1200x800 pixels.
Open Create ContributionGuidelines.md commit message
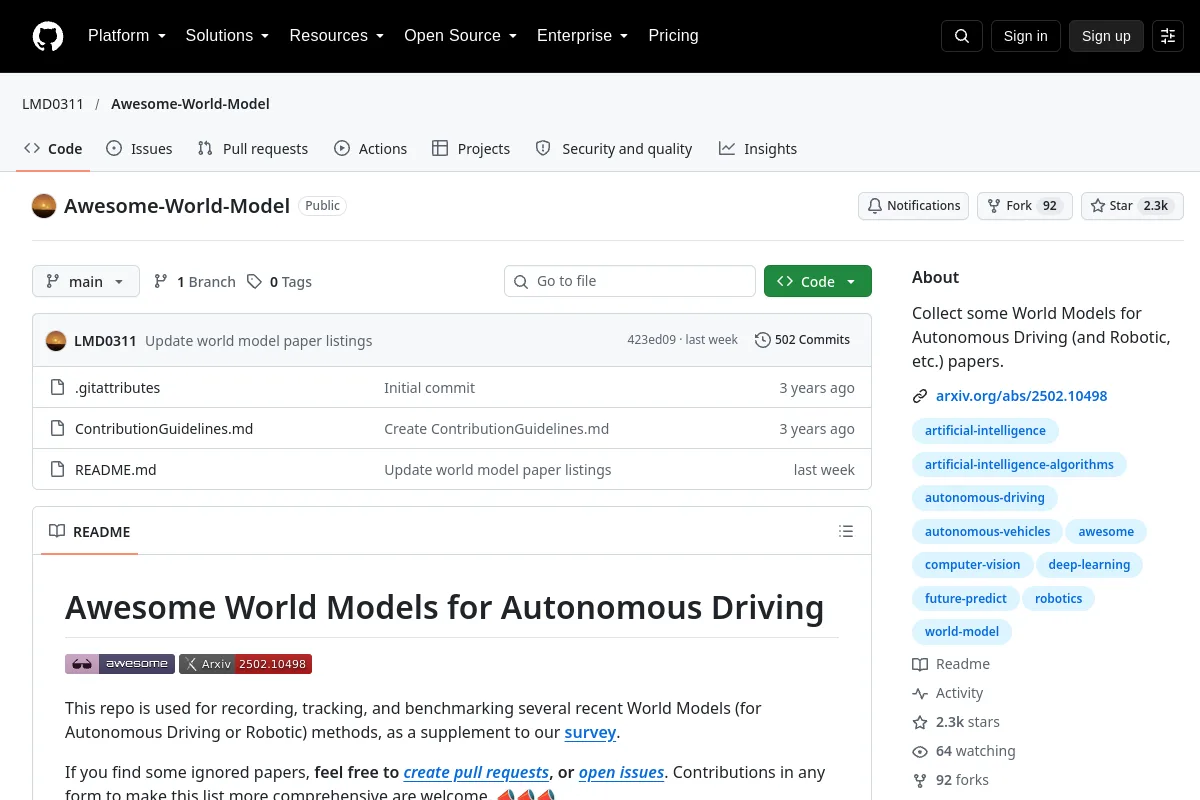[496, 429]
